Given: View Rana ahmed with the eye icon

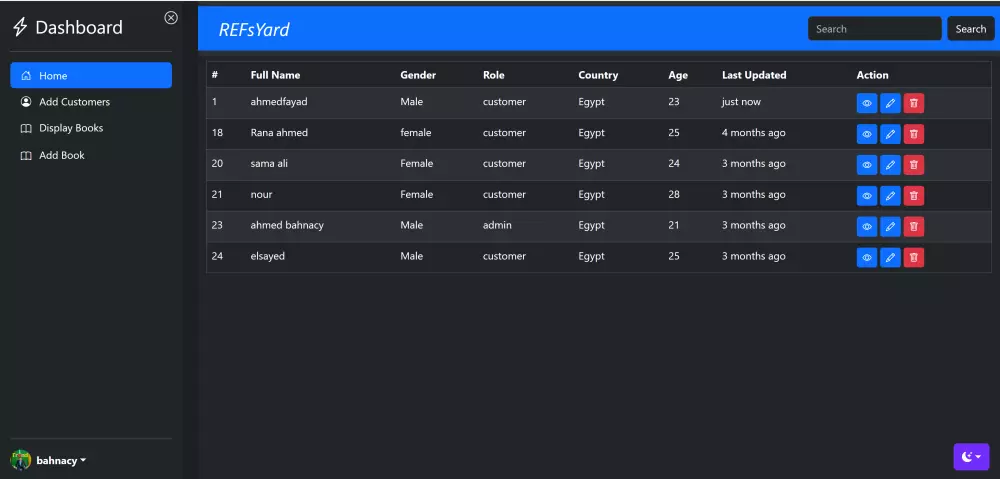Looking at the screenshot, I should pyautogui.click(x=867, y=134).
